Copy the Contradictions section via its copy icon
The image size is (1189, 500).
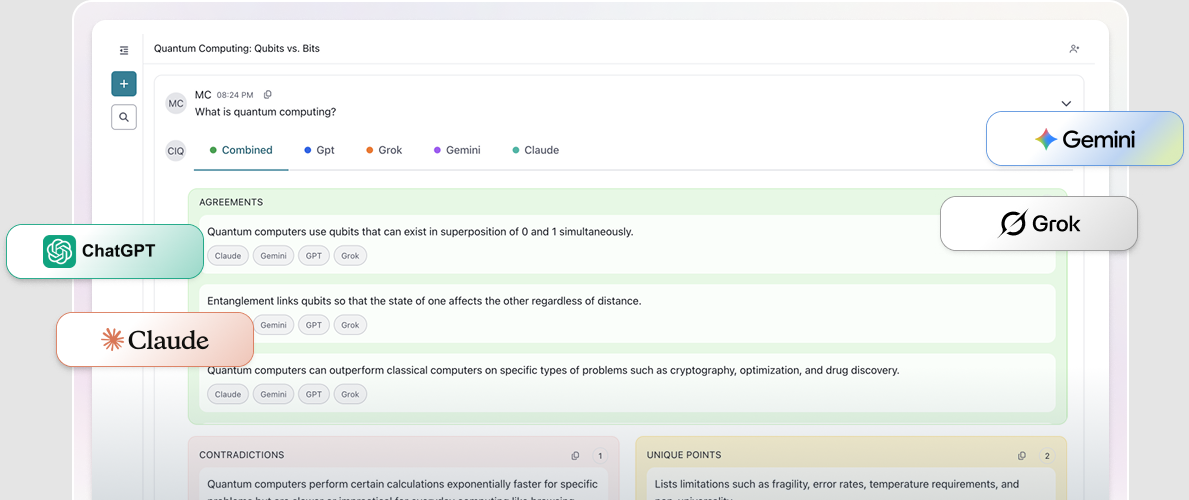point(576,456)
